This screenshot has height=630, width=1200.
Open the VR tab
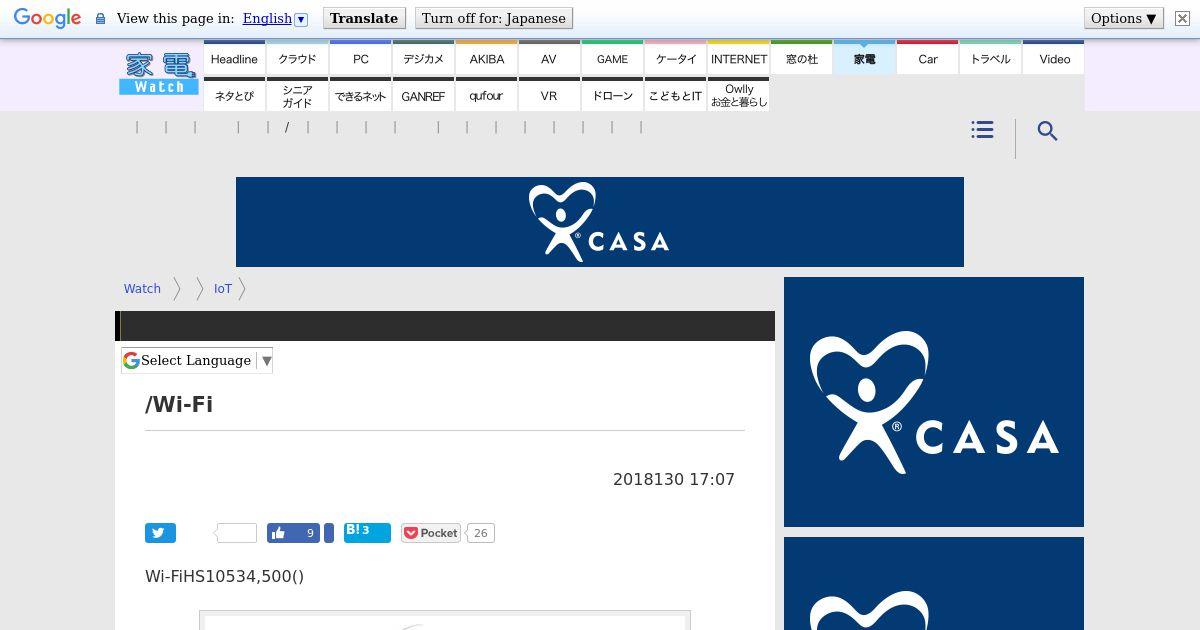(x=549, y=95)
